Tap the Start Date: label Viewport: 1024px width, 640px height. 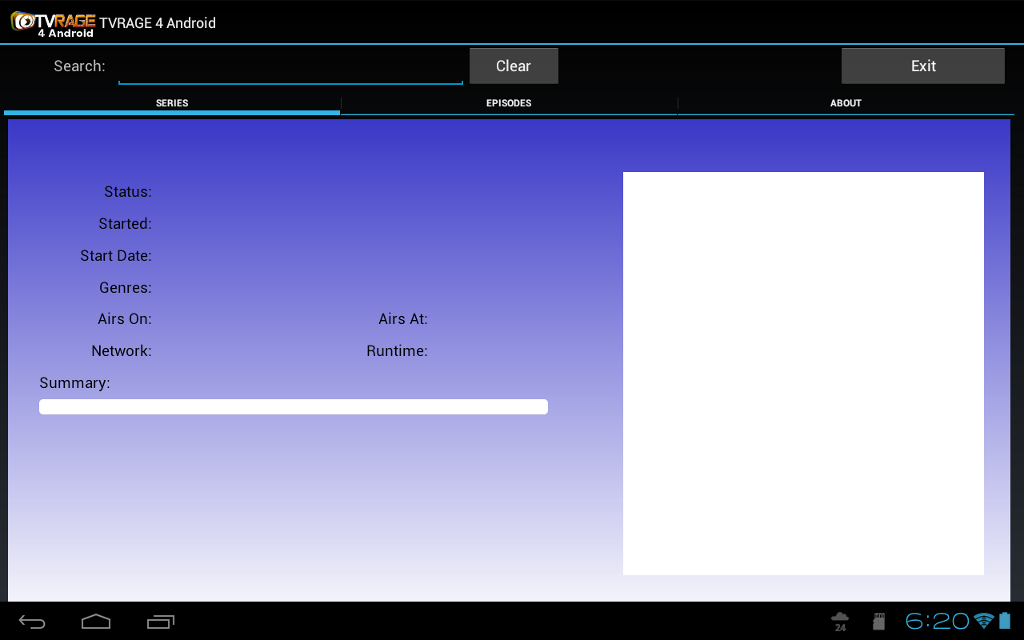click(x=116, y=256)
